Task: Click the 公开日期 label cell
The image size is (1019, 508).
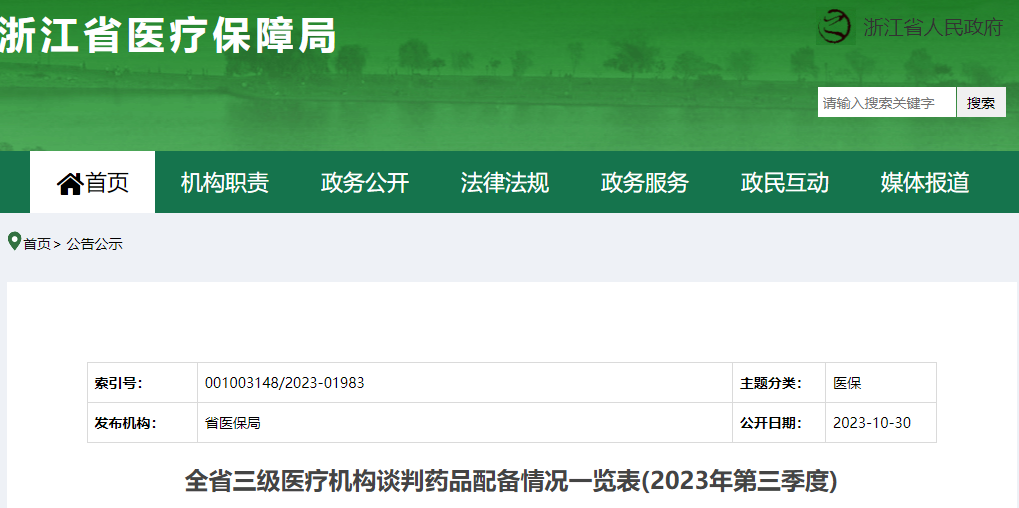Action: tap(779, 423)
